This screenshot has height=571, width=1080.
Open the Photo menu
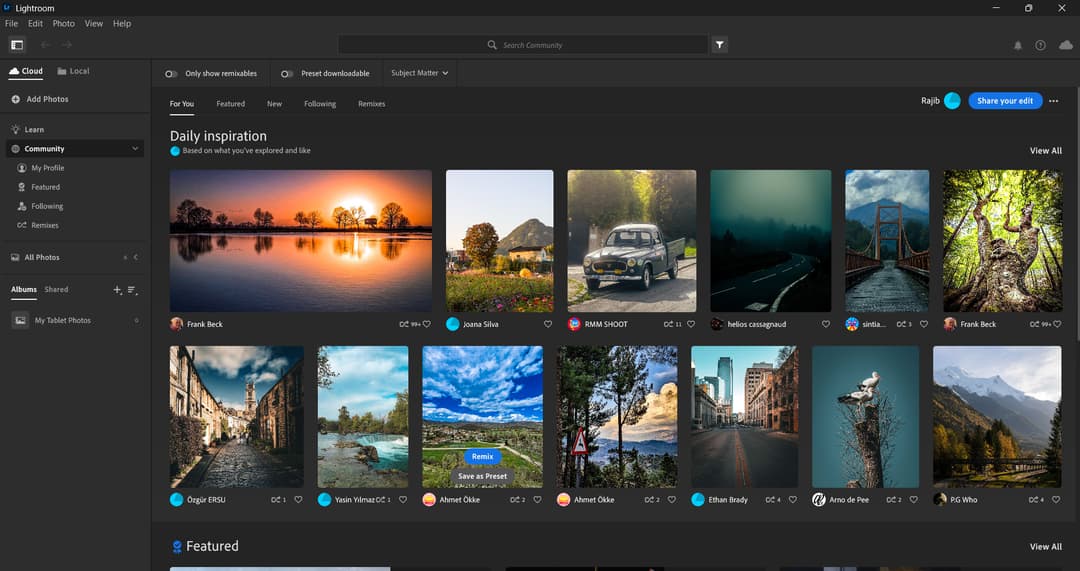(63, 23)
